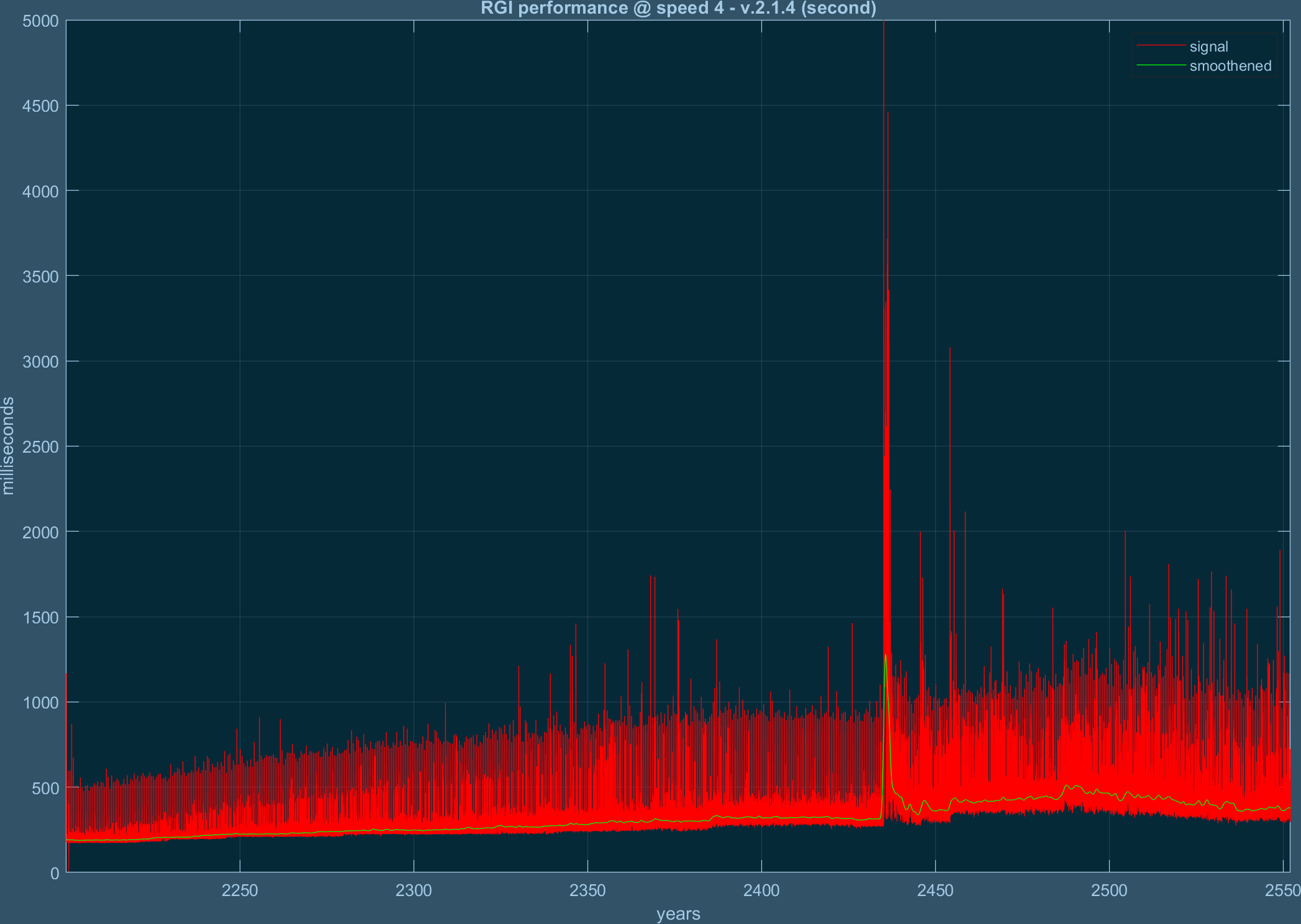The width and height of the screenshot is (1301, 924).
Task: Click the red signal line sample in legend
Action: pyautogui.click(x=1161, y=45)
